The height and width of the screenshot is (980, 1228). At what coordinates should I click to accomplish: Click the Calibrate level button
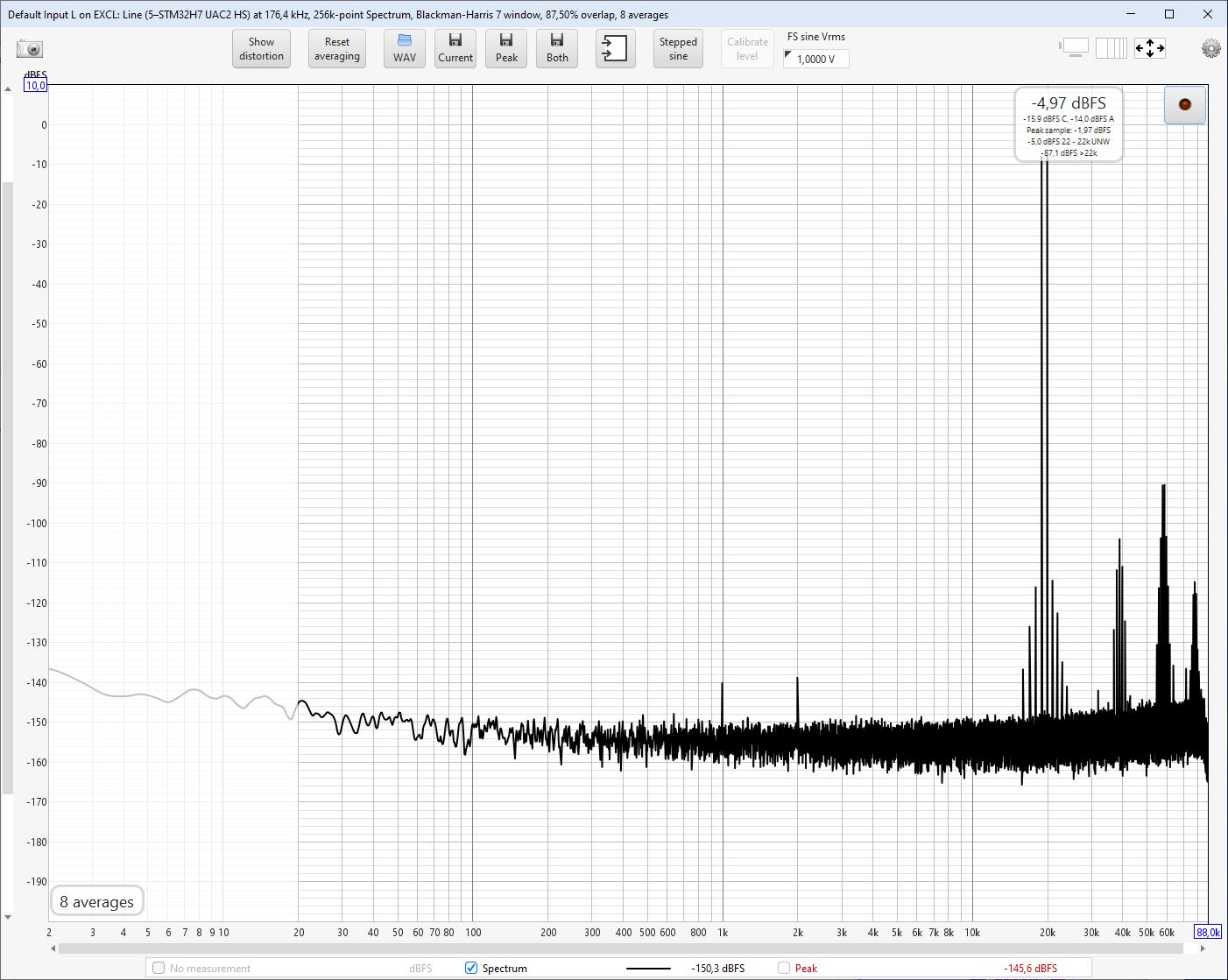tap(747, 48)
